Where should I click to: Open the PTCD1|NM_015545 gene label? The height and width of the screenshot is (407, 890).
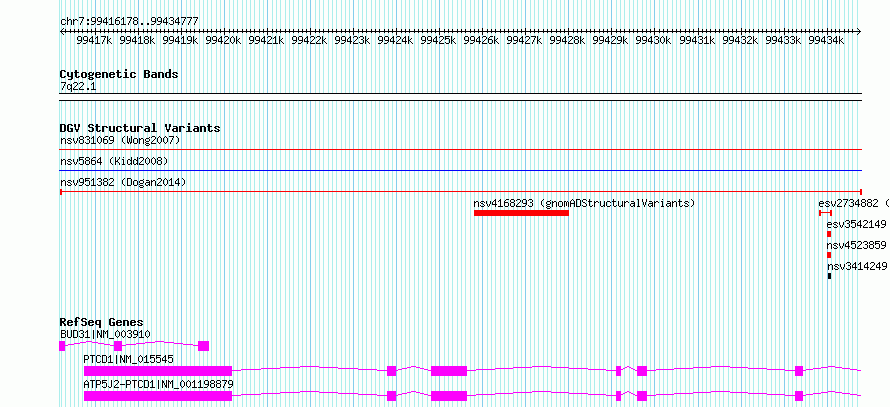tap(128, 359)
